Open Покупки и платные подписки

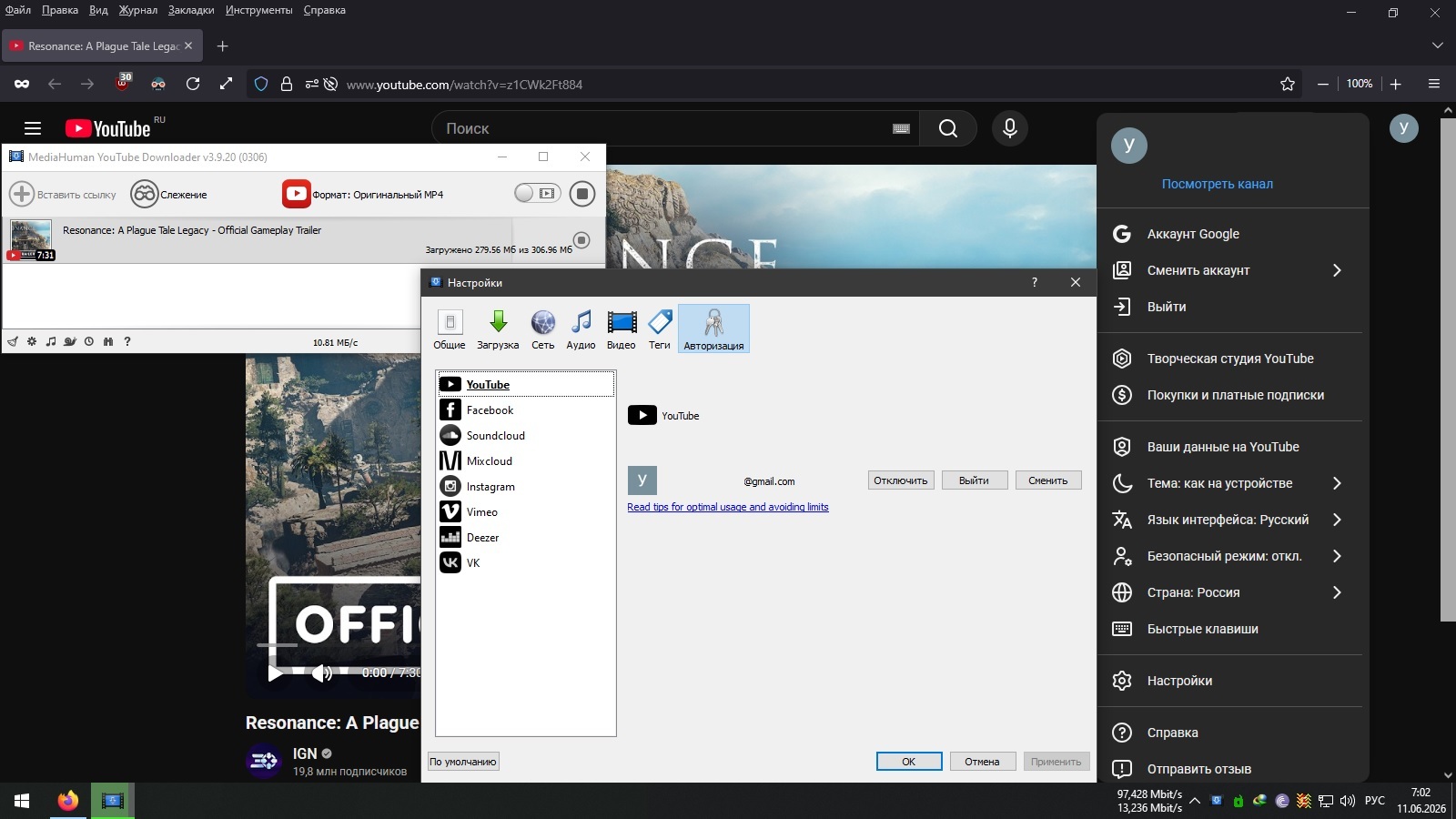(x=1229, y=395)
